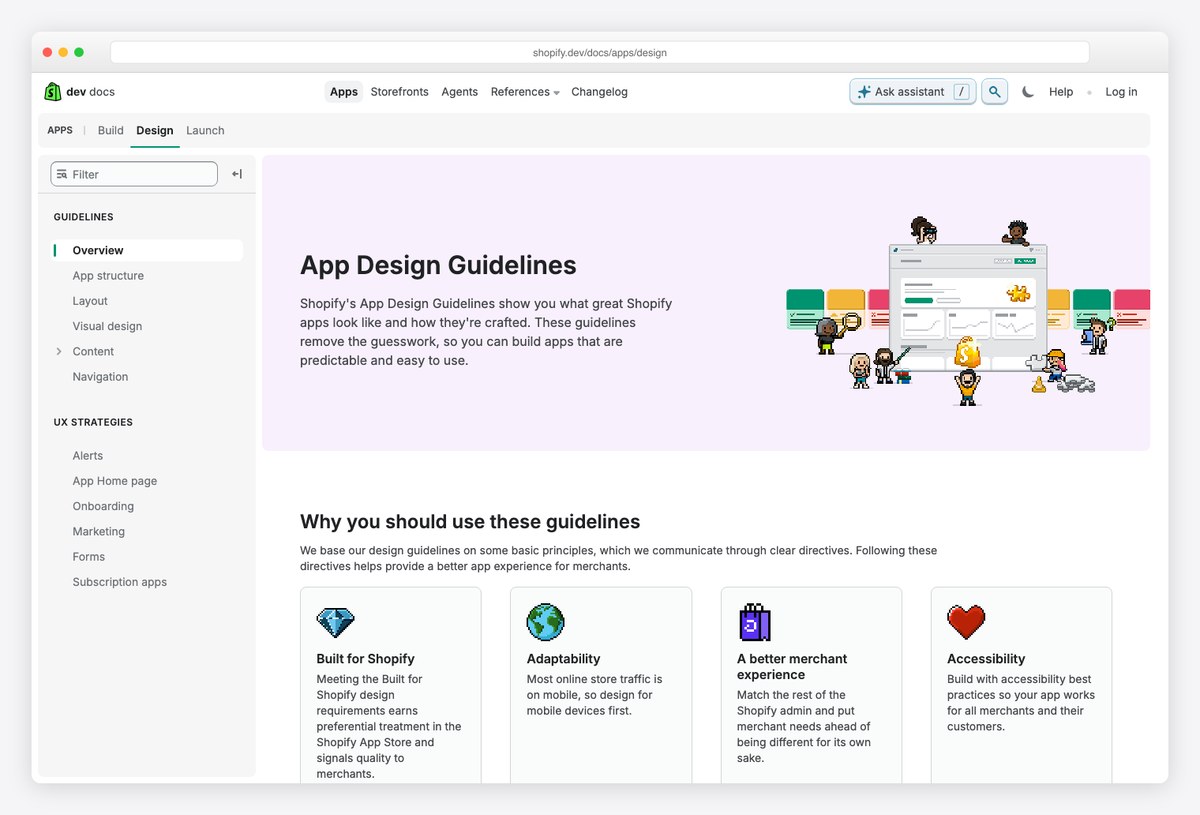Open the Help link

pos(1061,92)
